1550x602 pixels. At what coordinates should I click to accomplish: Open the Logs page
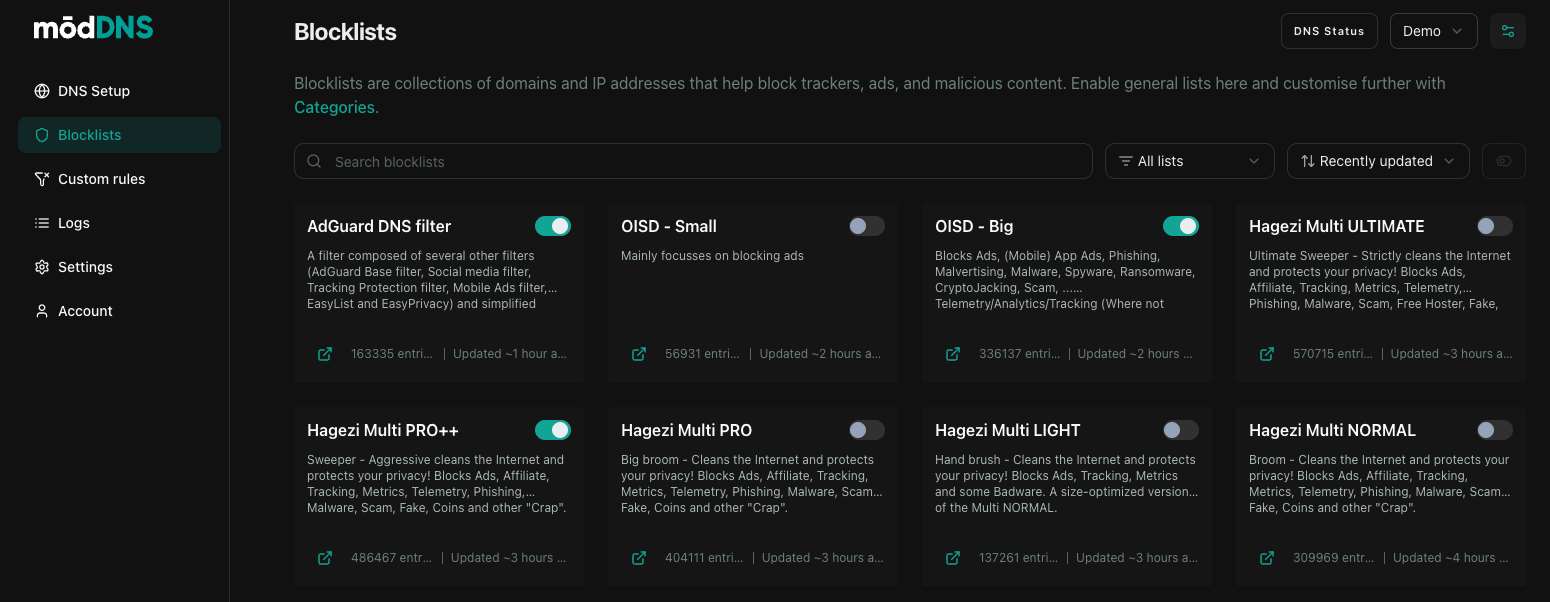(x=119, y=223)
